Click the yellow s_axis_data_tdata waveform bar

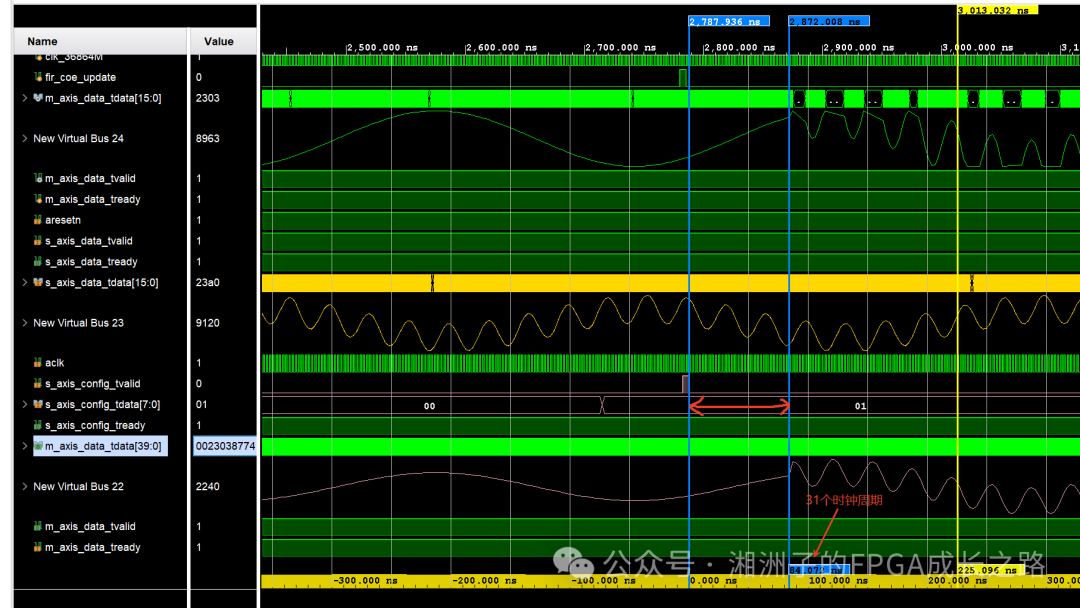point(671,283)
